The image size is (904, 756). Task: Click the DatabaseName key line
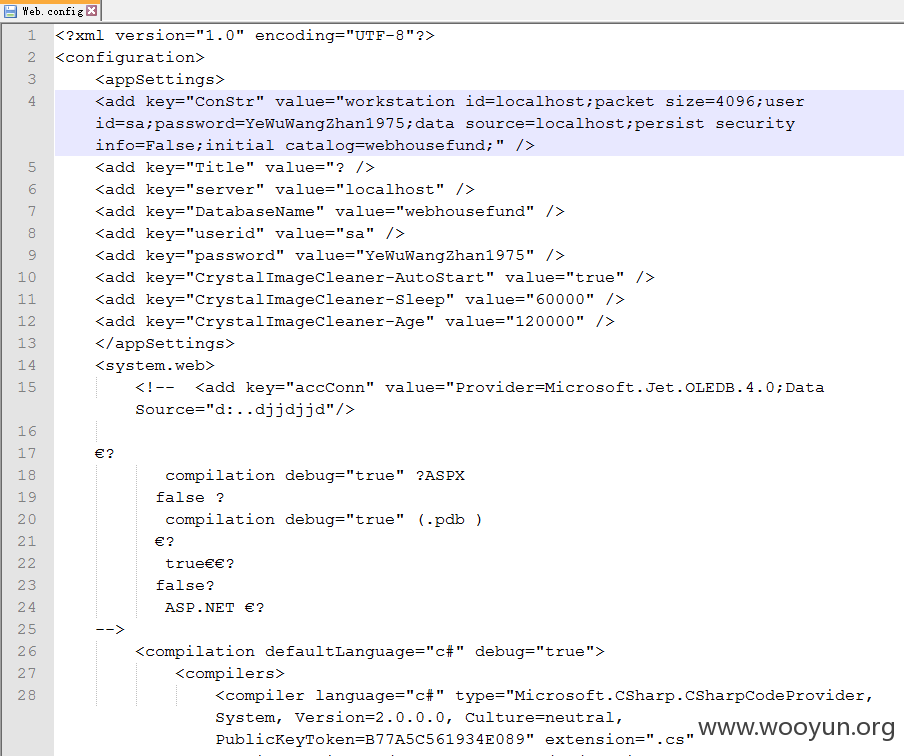(x=330, y=212)
